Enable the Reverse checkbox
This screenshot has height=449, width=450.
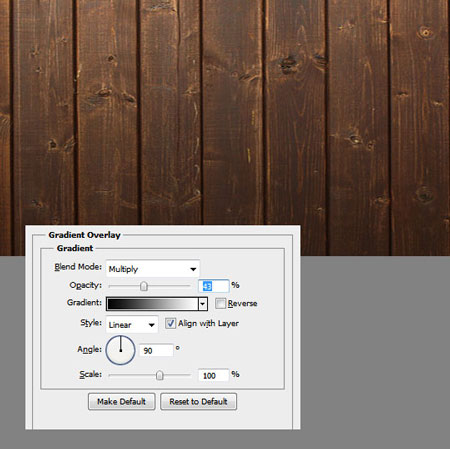click(x=220, y=304)
